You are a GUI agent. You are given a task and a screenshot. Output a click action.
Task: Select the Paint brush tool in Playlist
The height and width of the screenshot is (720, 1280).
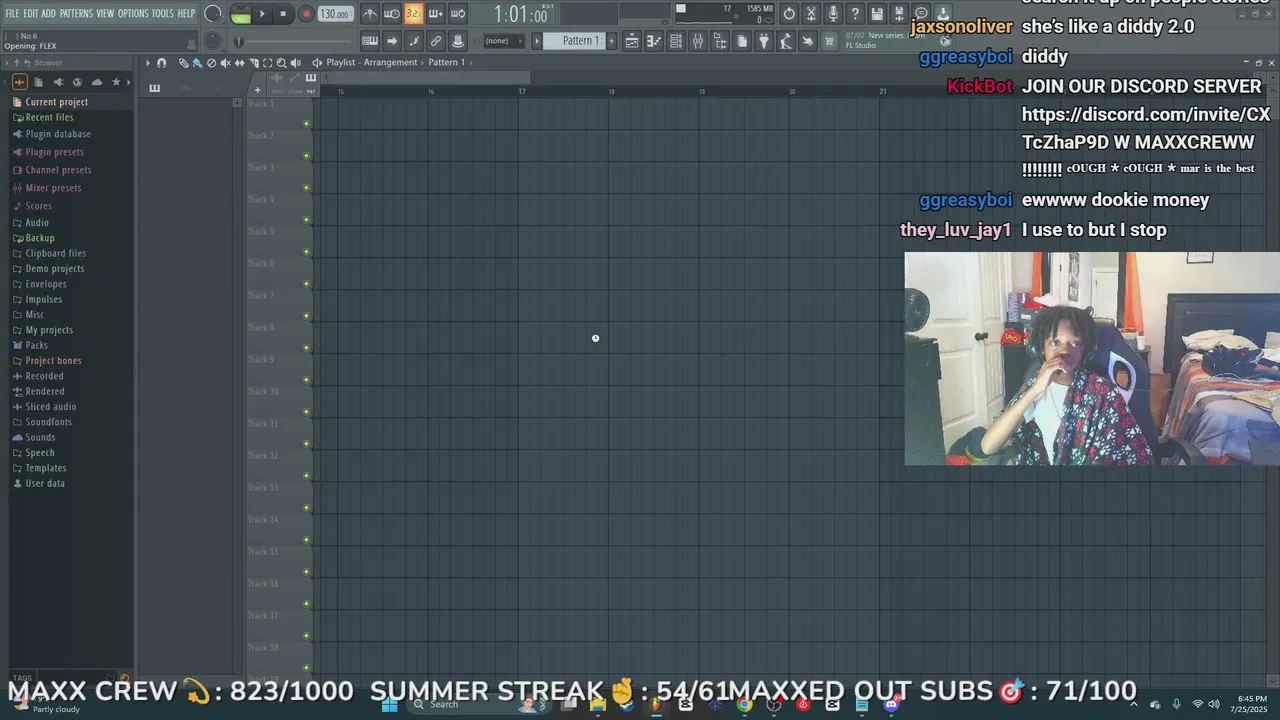[x=197, y=63]
